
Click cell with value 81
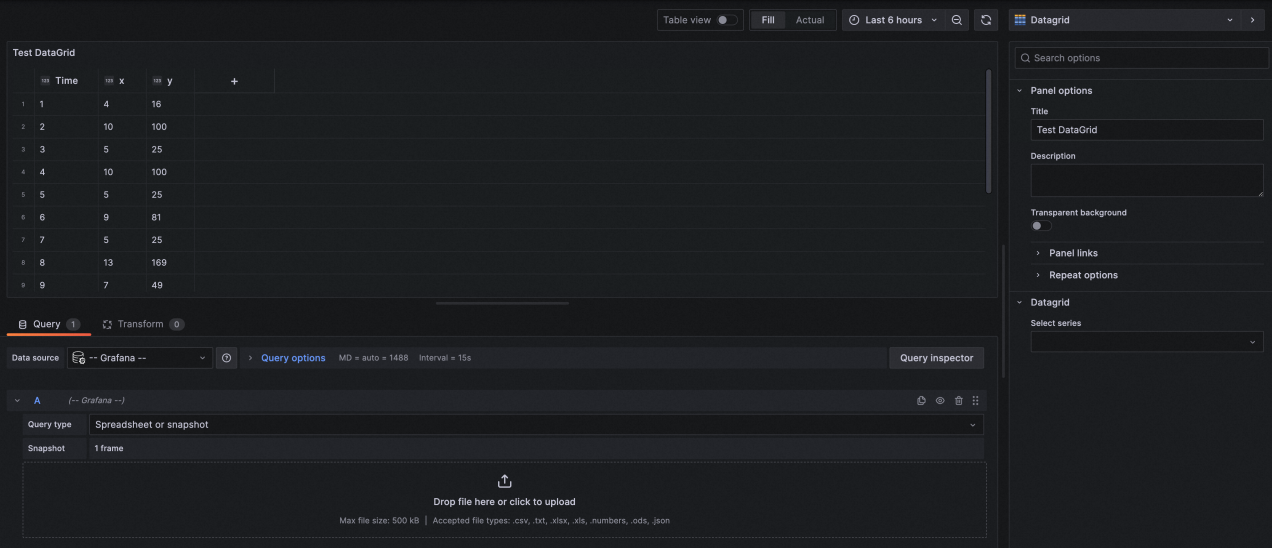coord(170,217)
